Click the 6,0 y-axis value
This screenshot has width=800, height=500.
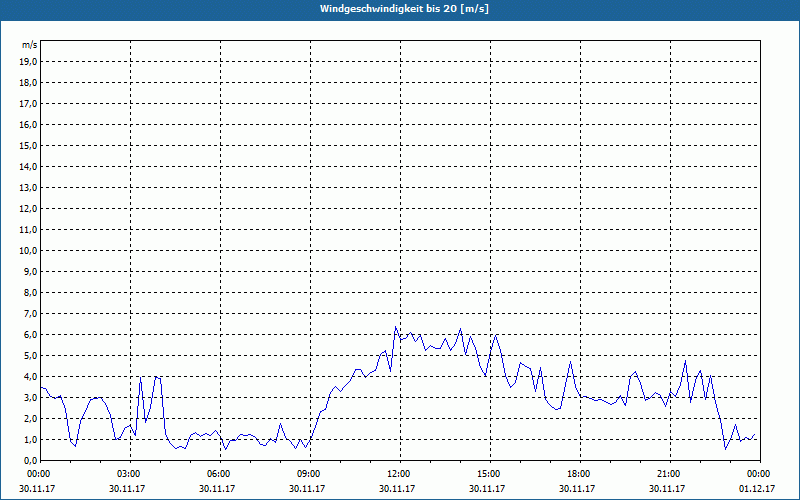30,335
